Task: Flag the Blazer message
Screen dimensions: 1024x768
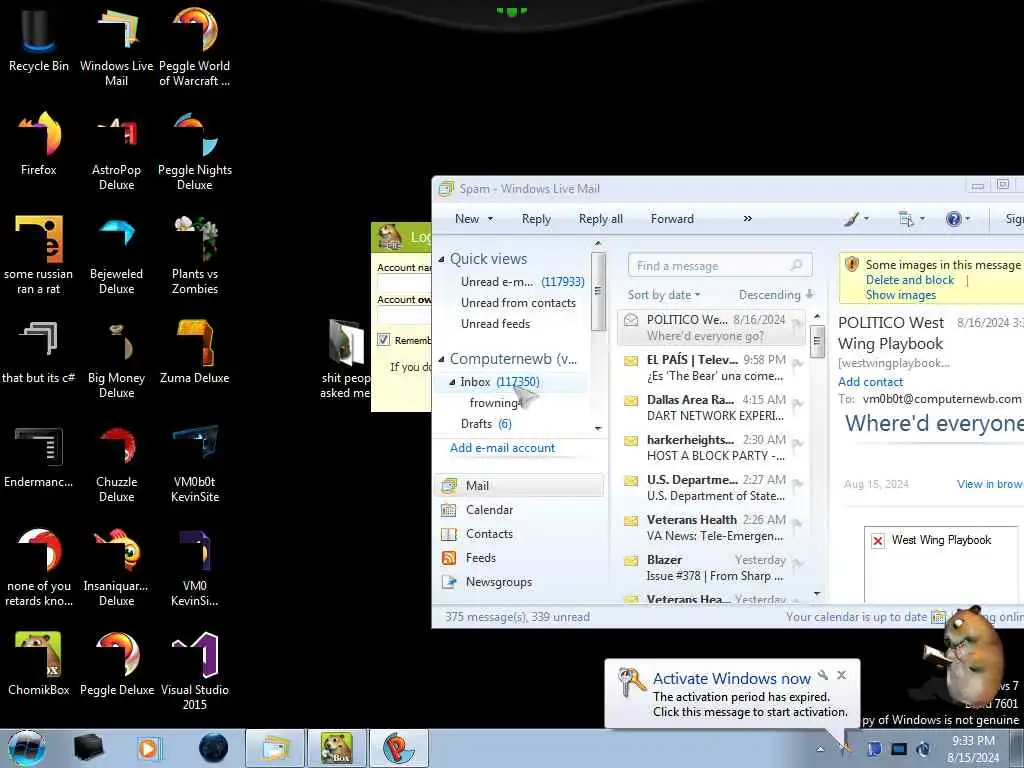Action: click(x=797, y=564)
